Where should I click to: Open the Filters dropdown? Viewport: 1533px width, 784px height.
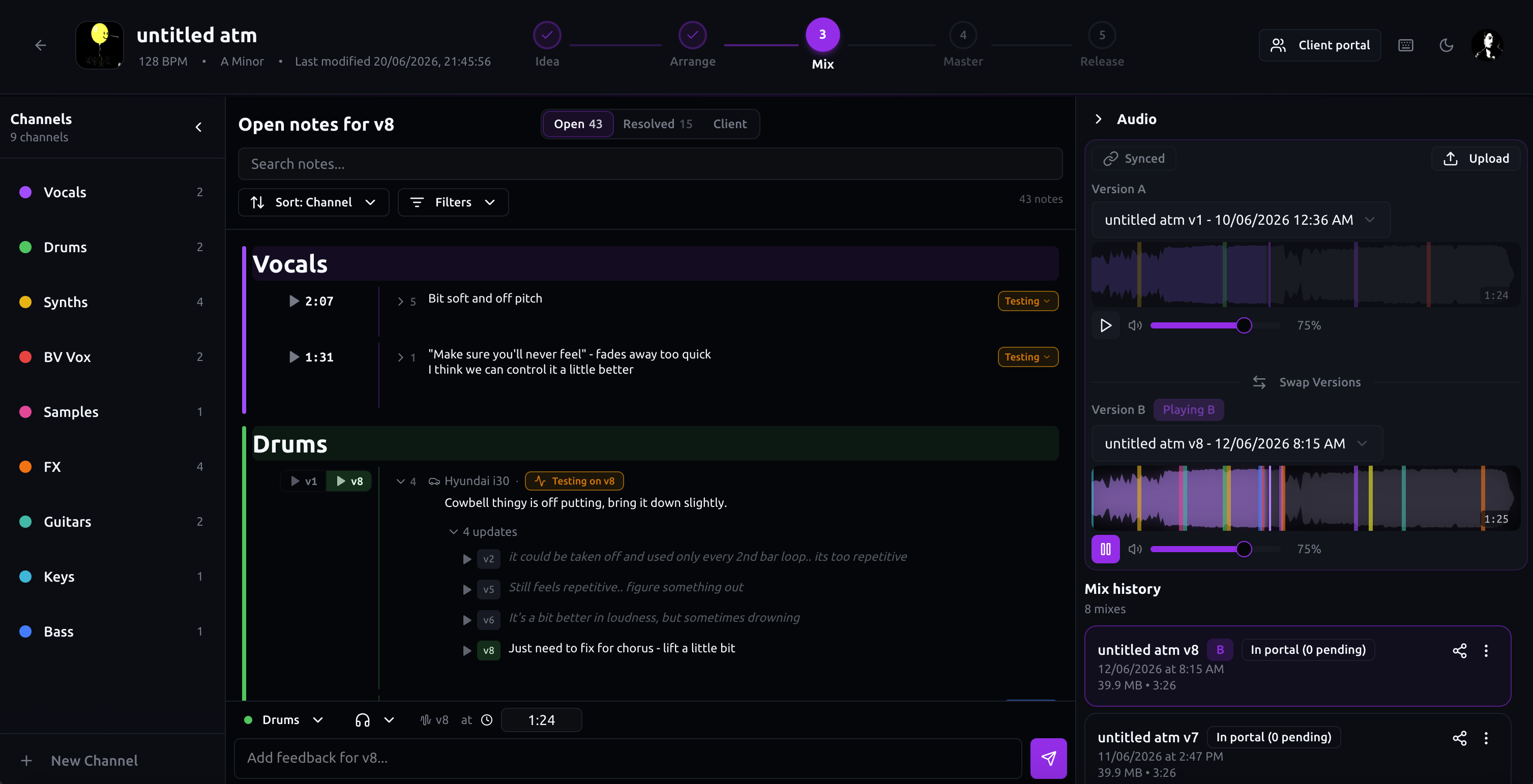pyautogui.click(x=453, y=202)
